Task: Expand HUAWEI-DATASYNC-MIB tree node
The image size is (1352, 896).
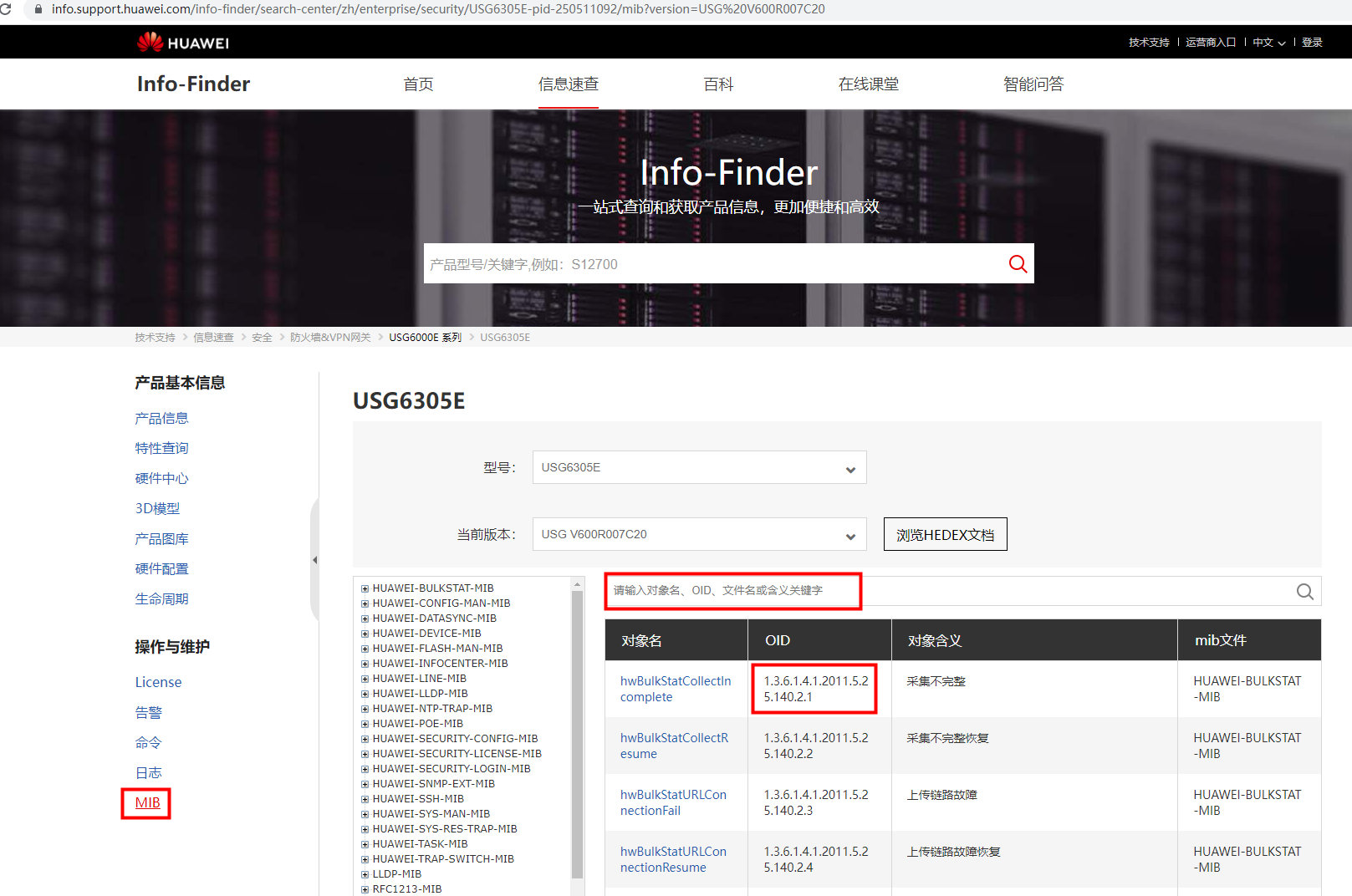Action: click(x=365, y=619)
